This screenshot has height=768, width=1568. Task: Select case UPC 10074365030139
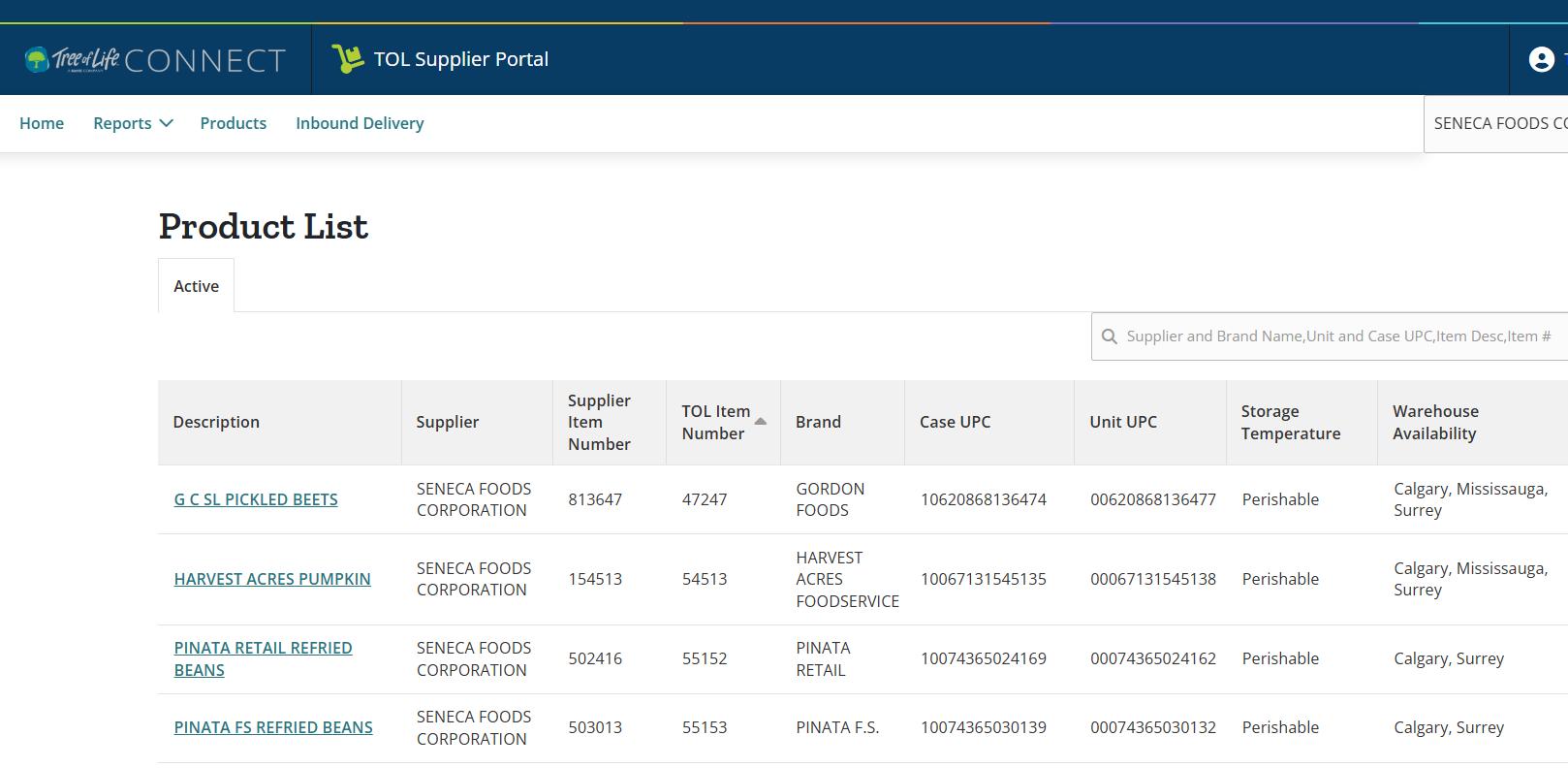pyautogui.click(x=984, y=727)
